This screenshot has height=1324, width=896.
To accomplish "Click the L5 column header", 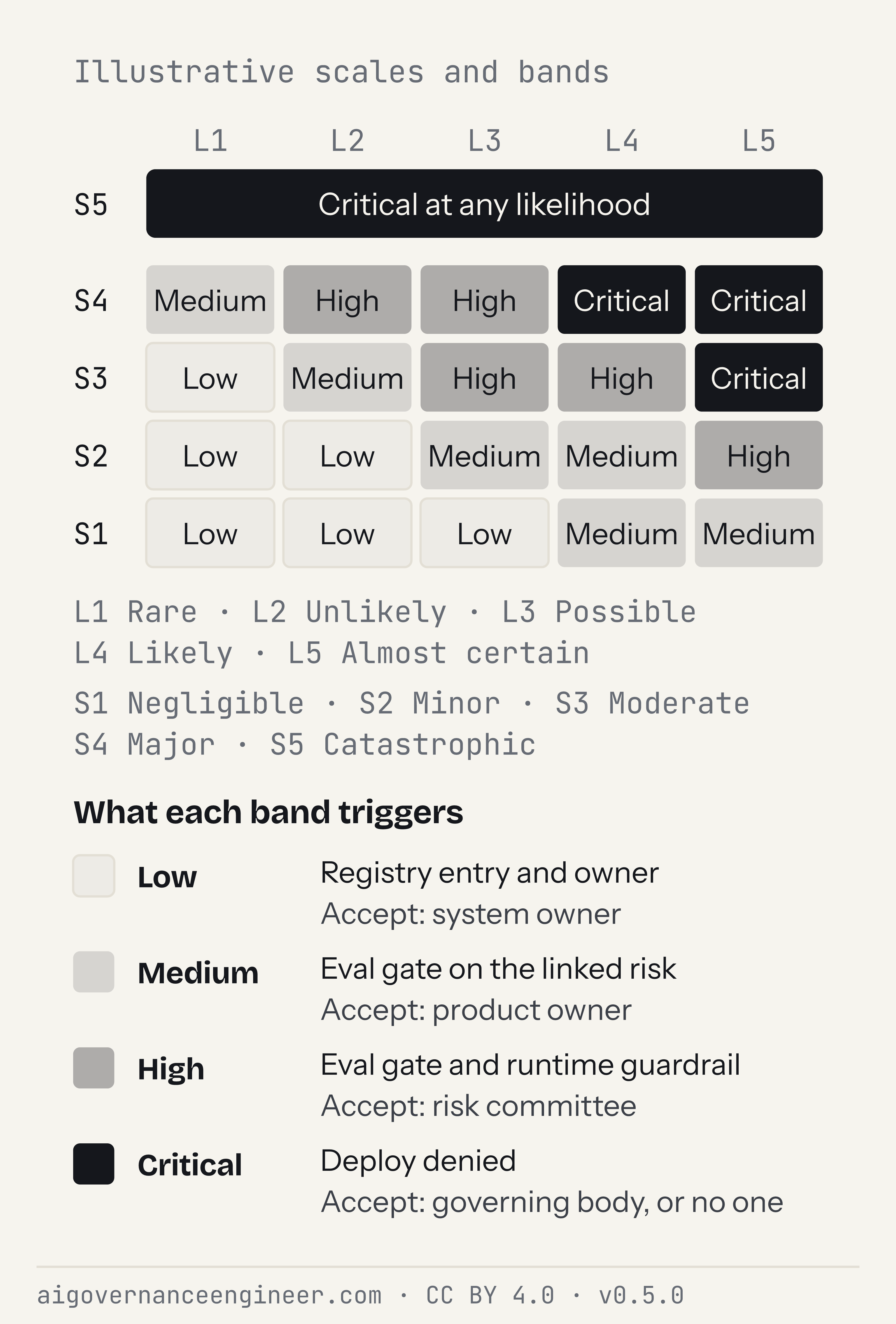I will (x=759, y=141).
